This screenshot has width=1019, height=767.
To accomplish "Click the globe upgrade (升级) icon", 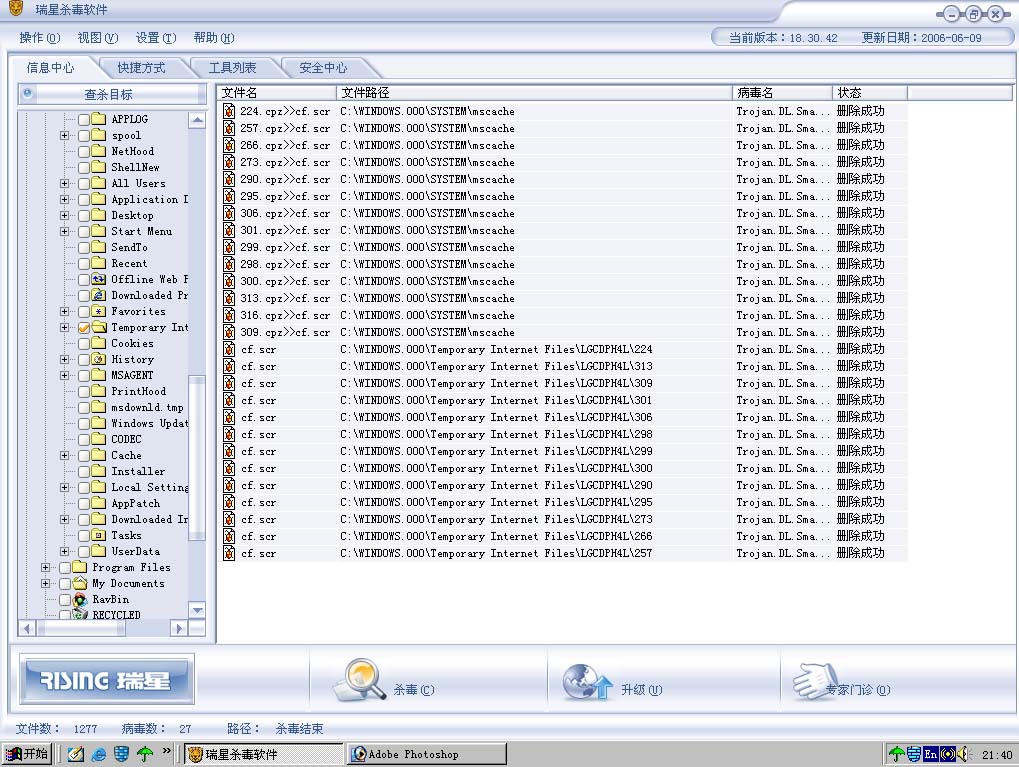I will point(587,682).
